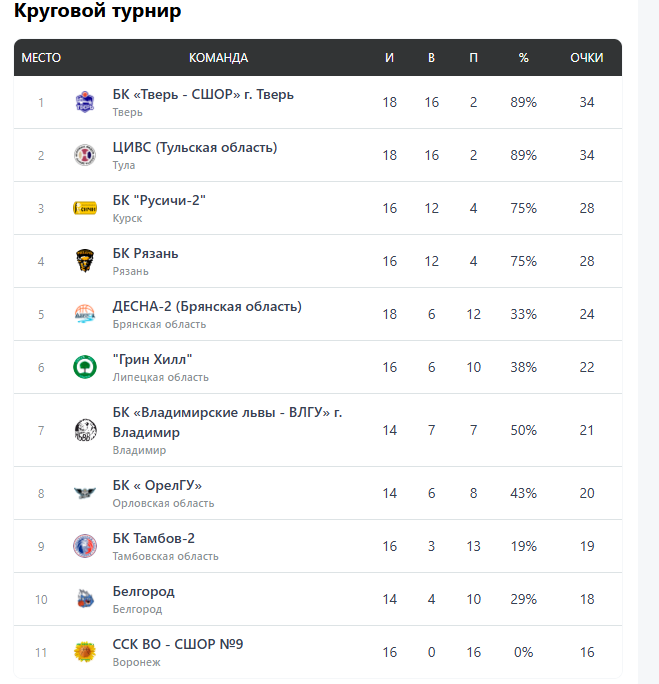Open the БК "Русичи-2" team page
659x684 pixels.
click(159, 201)
